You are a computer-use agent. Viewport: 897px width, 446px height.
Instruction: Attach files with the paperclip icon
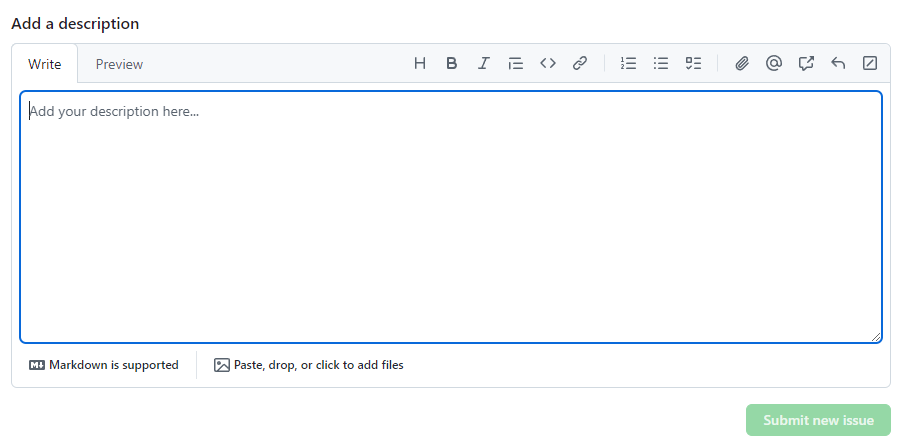coord(742,63)
